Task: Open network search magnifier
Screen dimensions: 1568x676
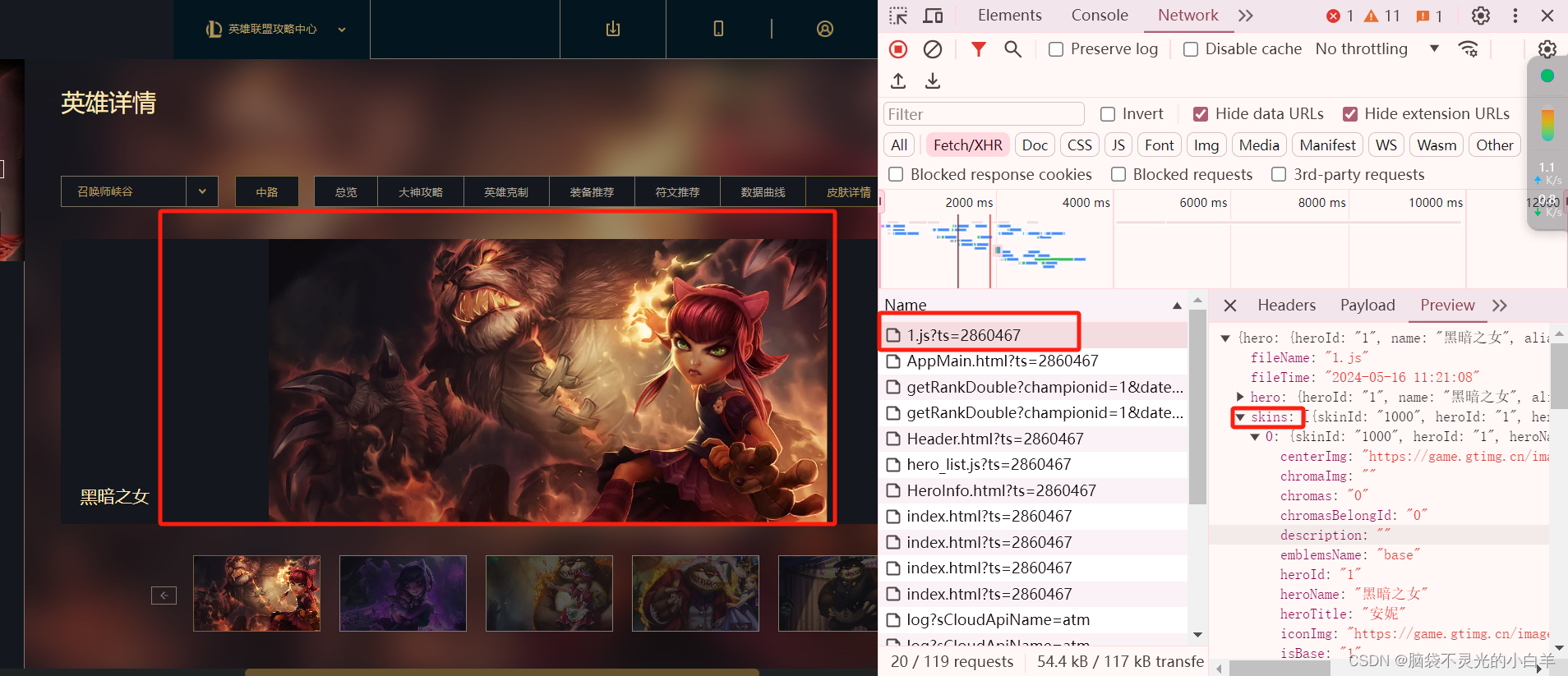Action: coord(1013,49)
